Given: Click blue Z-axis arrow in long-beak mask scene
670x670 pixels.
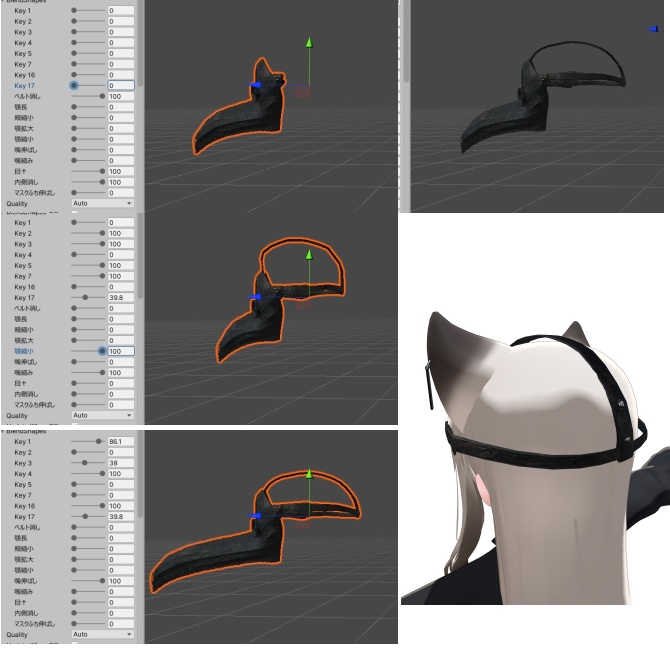Looking at the screenshot, I should (255, 516).
